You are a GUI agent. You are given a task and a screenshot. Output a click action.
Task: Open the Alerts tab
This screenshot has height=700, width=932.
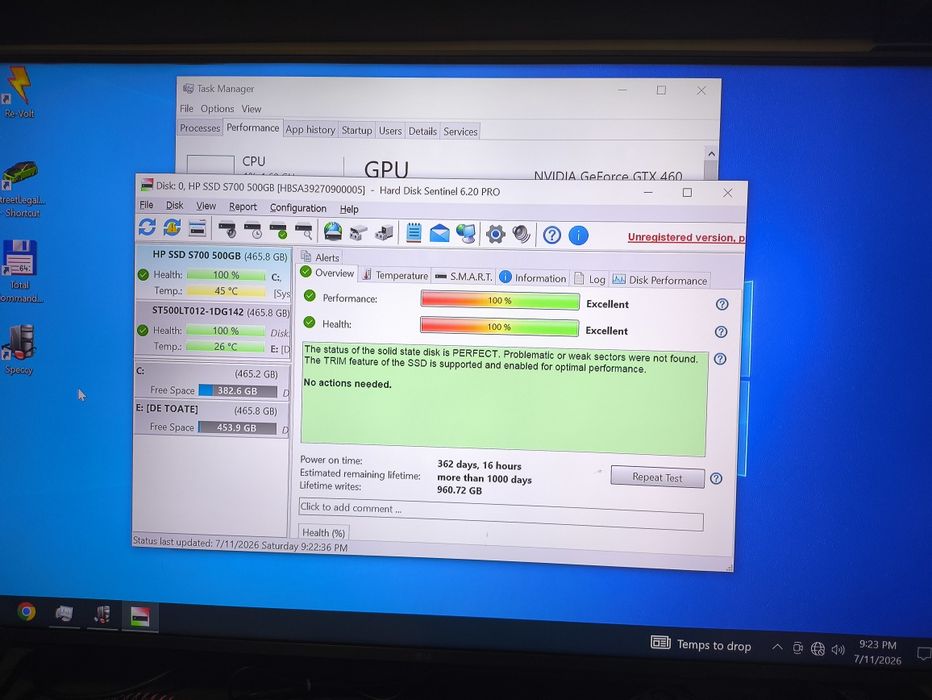click(x=320, y=257)
